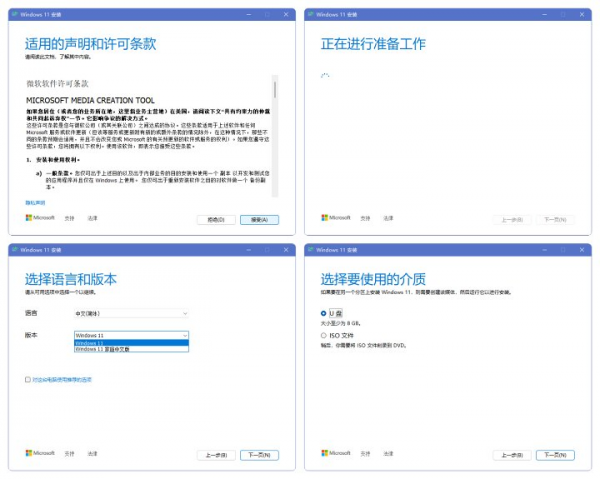Click 拒绝(D) in the license terms window
The height and width of the screenshot is (479, 600).
(216, 220)
